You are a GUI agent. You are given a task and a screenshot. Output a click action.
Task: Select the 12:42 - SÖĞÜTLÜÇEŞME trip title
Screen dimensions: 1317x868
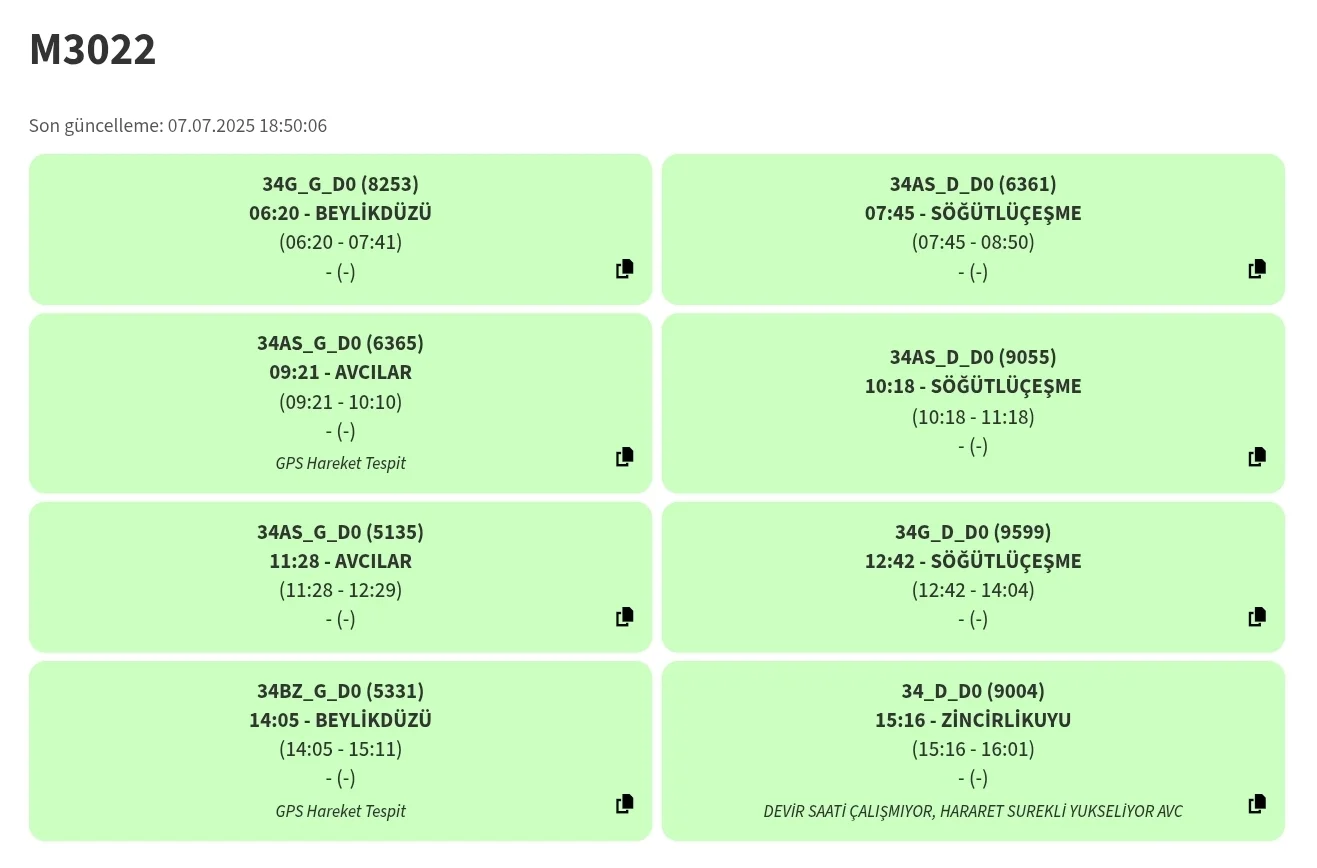click(973, 561)
